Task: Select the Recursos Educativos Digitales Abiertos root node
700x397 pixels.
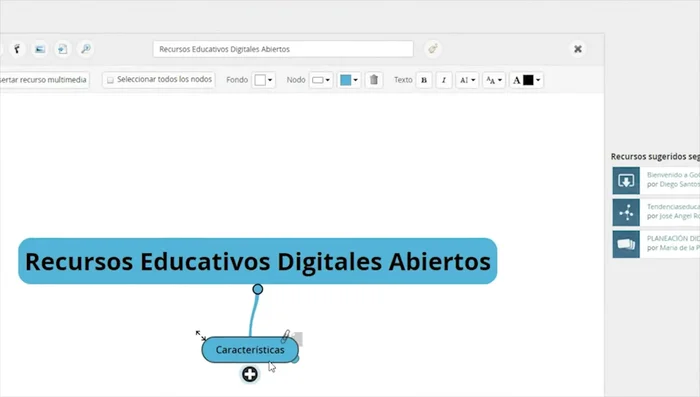Action: coord(258,261)
